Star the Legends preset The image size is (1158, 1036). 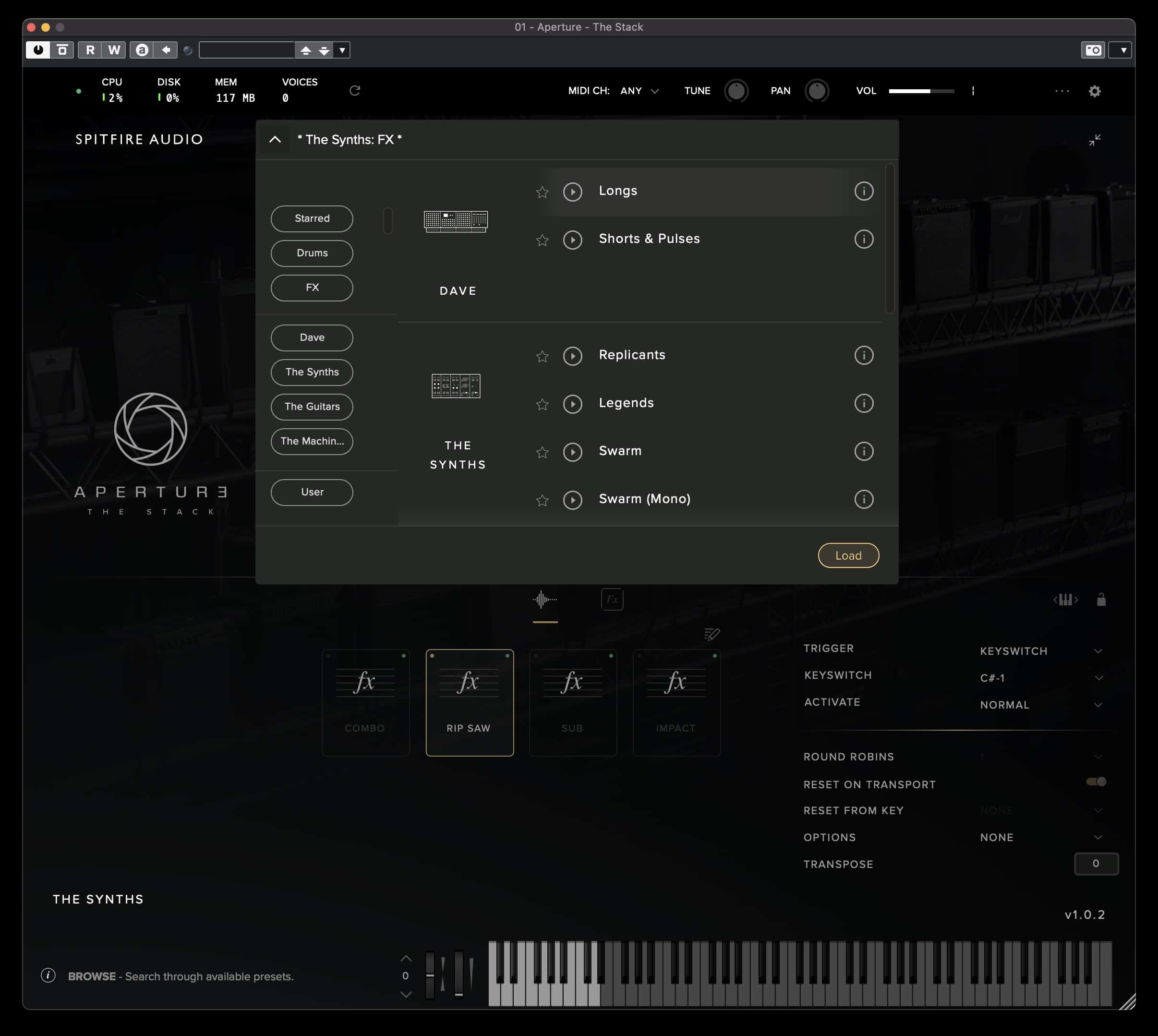542,404
